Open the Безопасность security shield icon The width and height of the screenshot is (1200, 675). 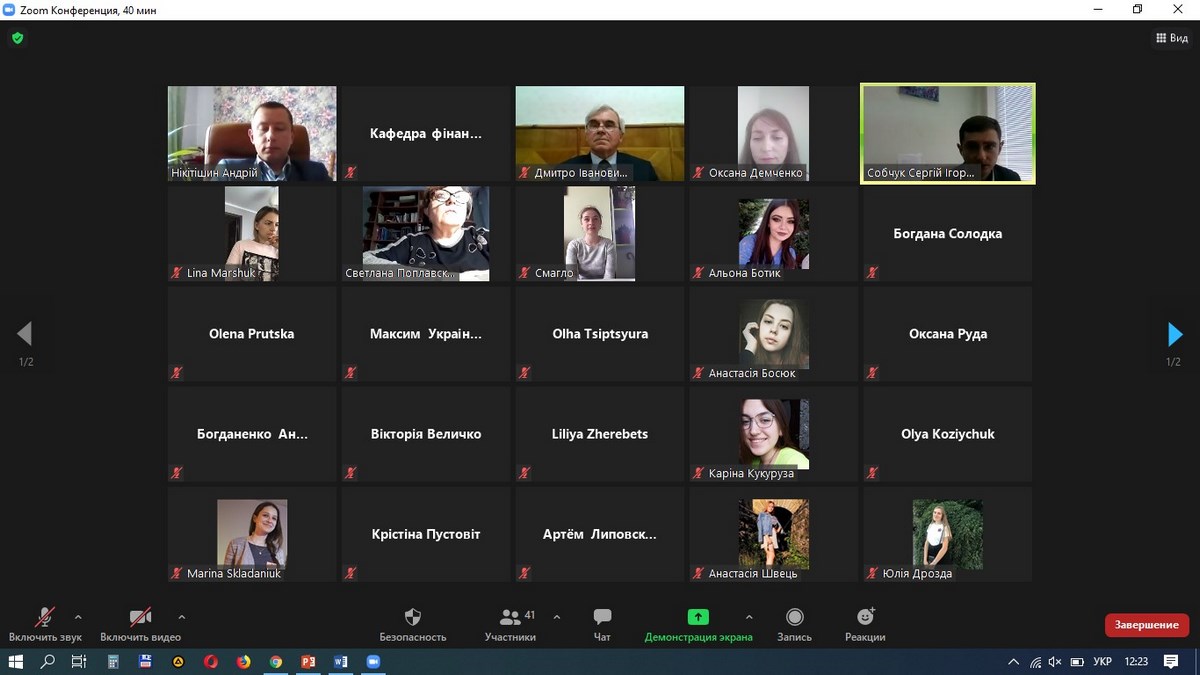coord(412,617)
